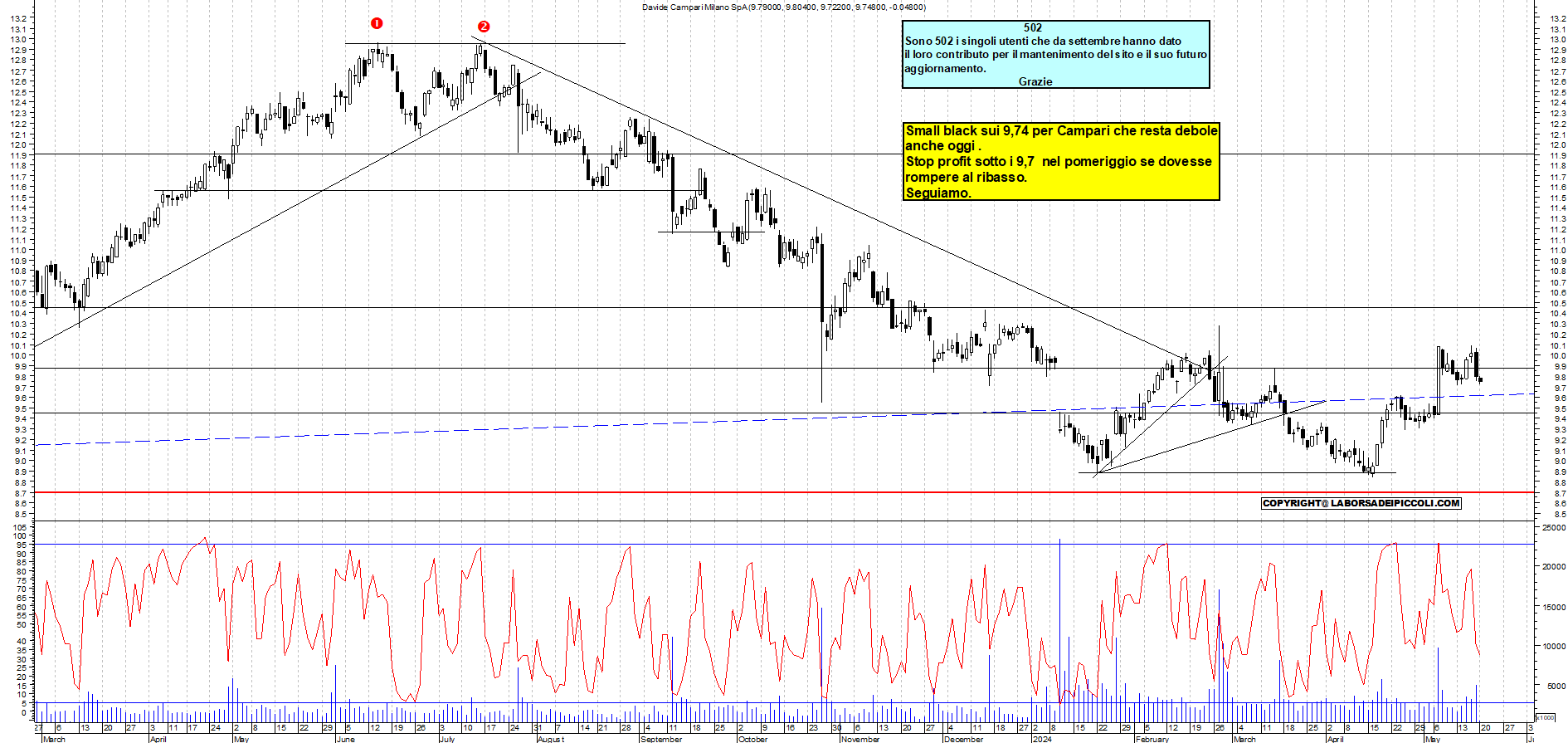Viewport: 1568px width, 743px height.
Task: Click the '10000' volume scale value
Action: (1553, 646)
